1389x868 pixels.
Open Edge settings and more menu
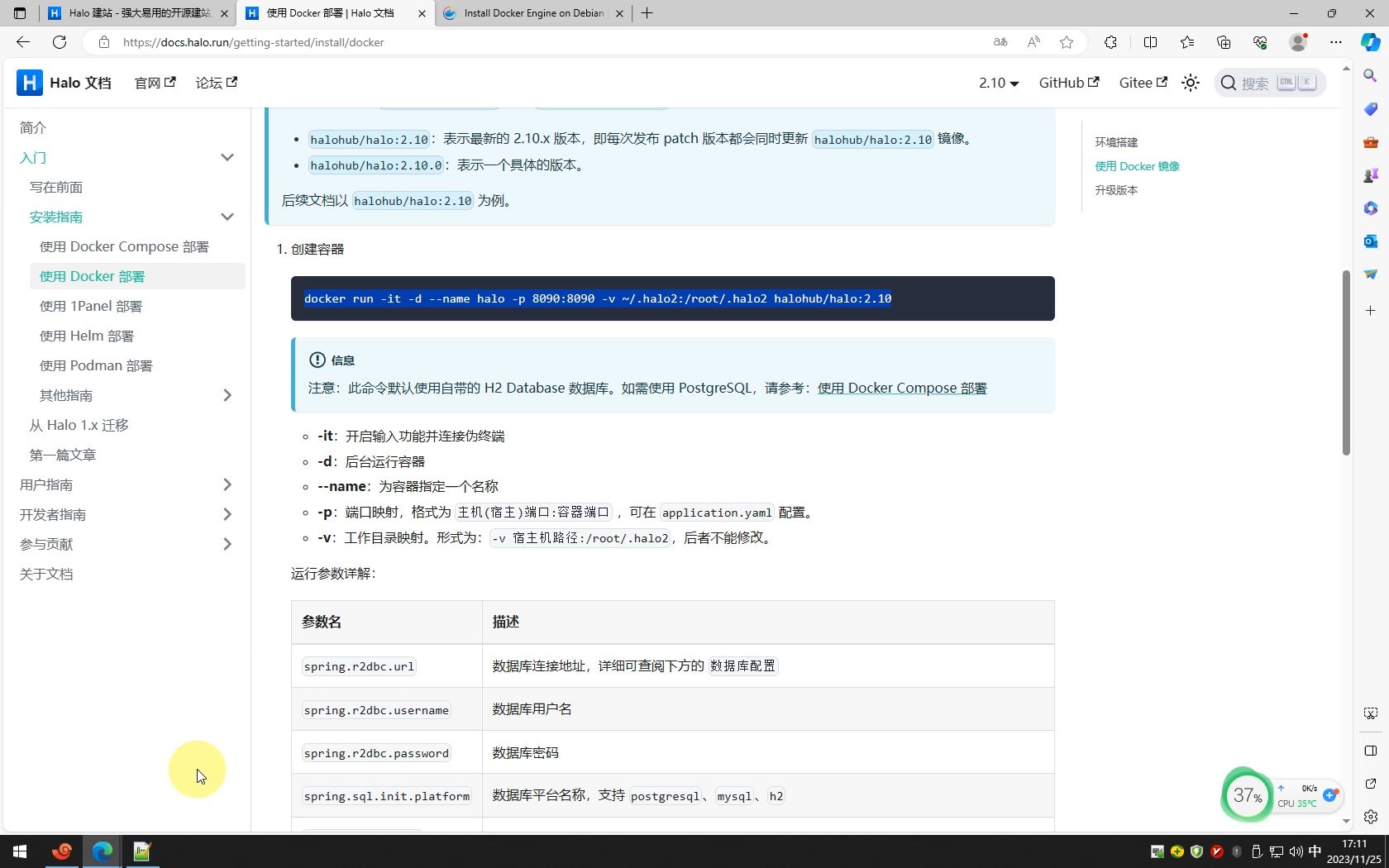[1336, 42]
